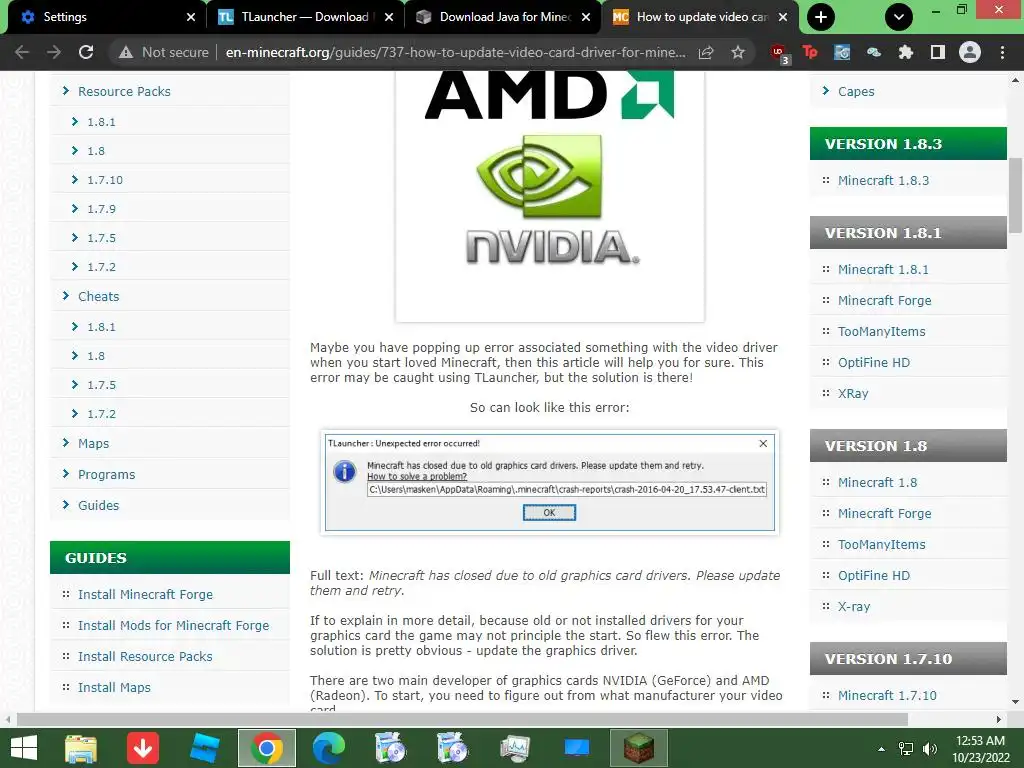Open the tab search dropdown arrow
The image size is (1024, 768).
(x=899, y=17)
